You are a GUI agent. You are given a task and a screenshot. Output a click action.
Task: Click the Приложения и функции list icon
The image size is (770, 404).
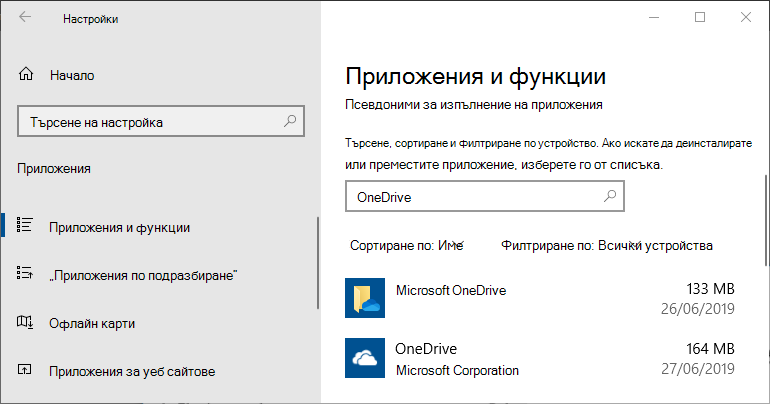25,225
